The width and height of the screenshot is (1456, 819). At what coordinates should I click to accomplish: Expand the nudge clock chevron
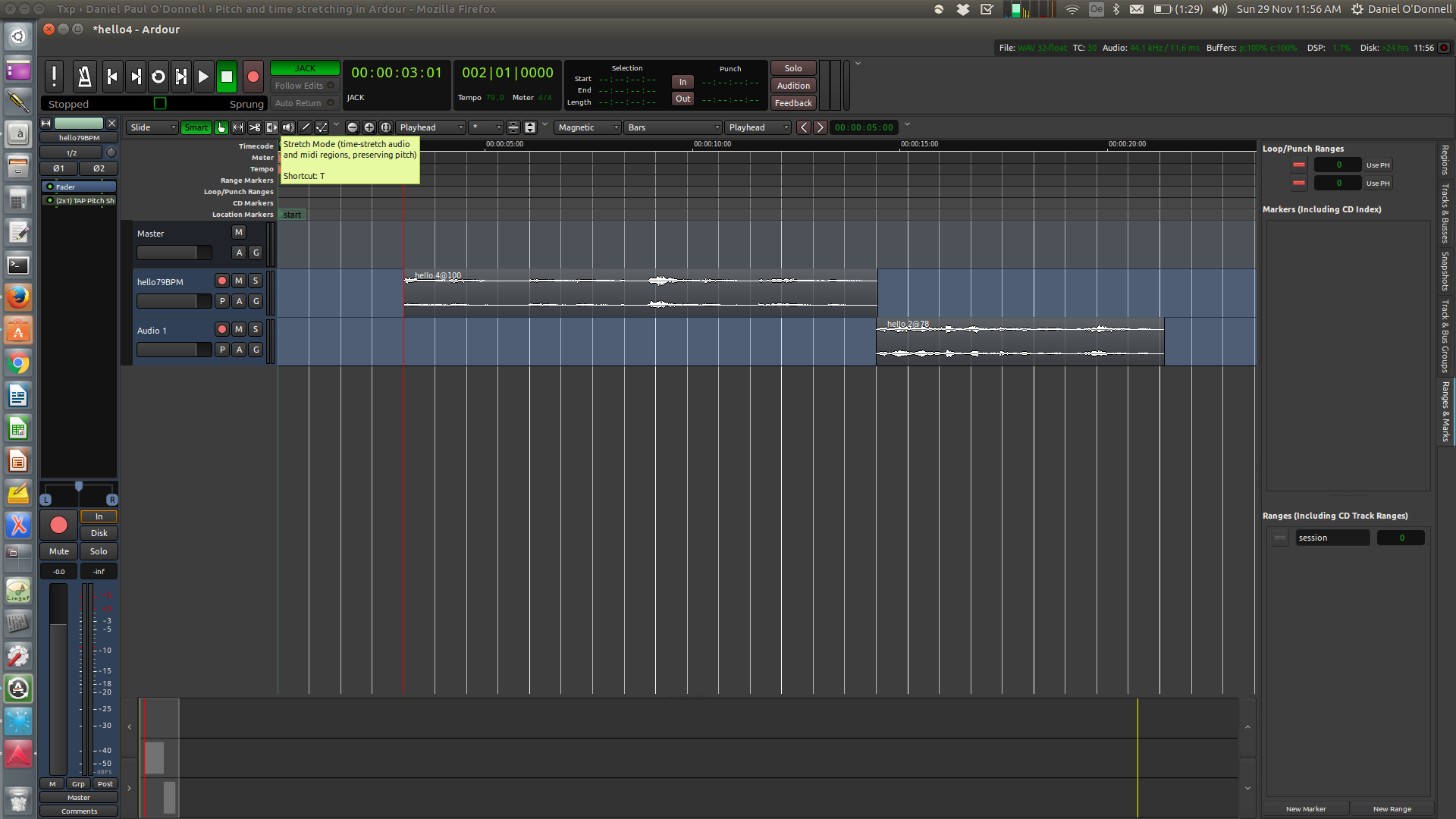click(x=907, y=124)
